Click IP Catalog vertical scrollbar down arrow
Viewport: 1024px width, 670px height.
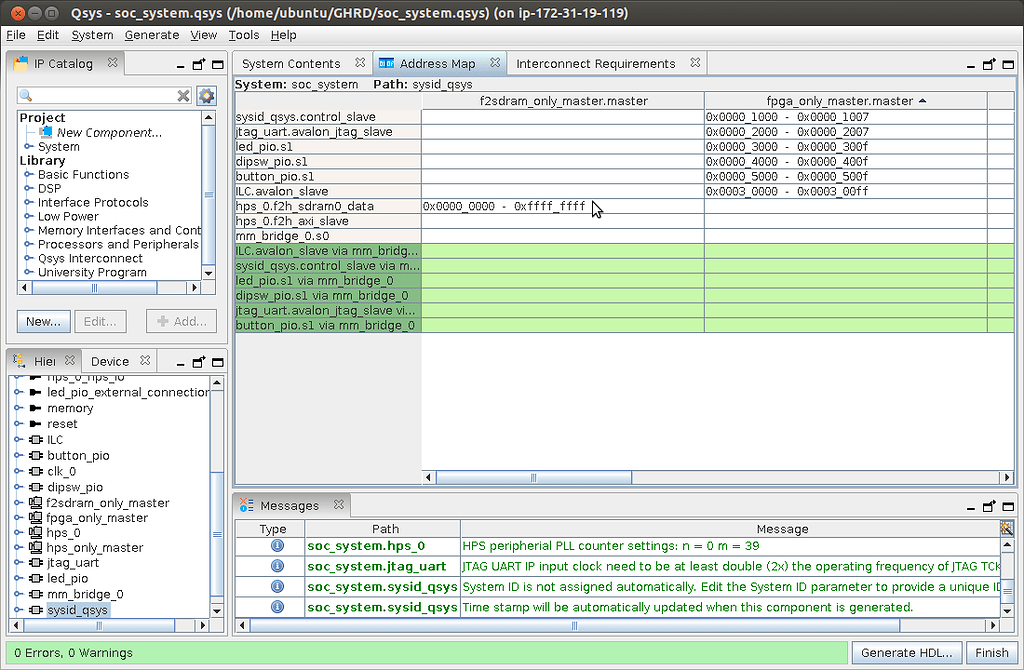click(x=209, y=273)
